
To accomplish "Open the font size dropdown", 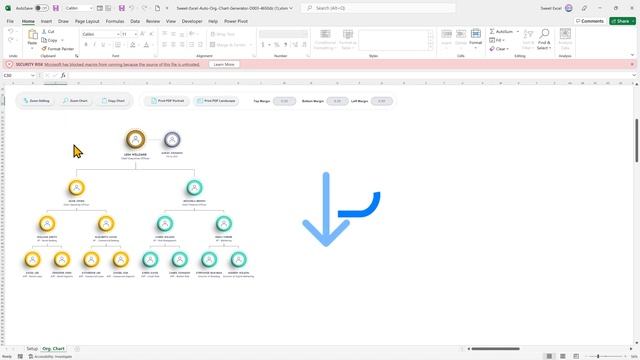I will pos(136,34).
